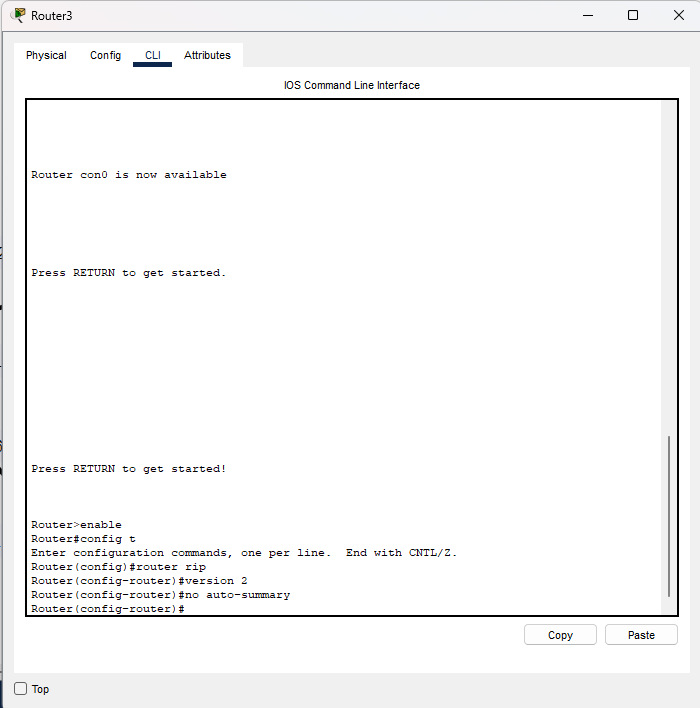Maximize the Router3 window
700x708 pixels.
(x=633, y=15)
